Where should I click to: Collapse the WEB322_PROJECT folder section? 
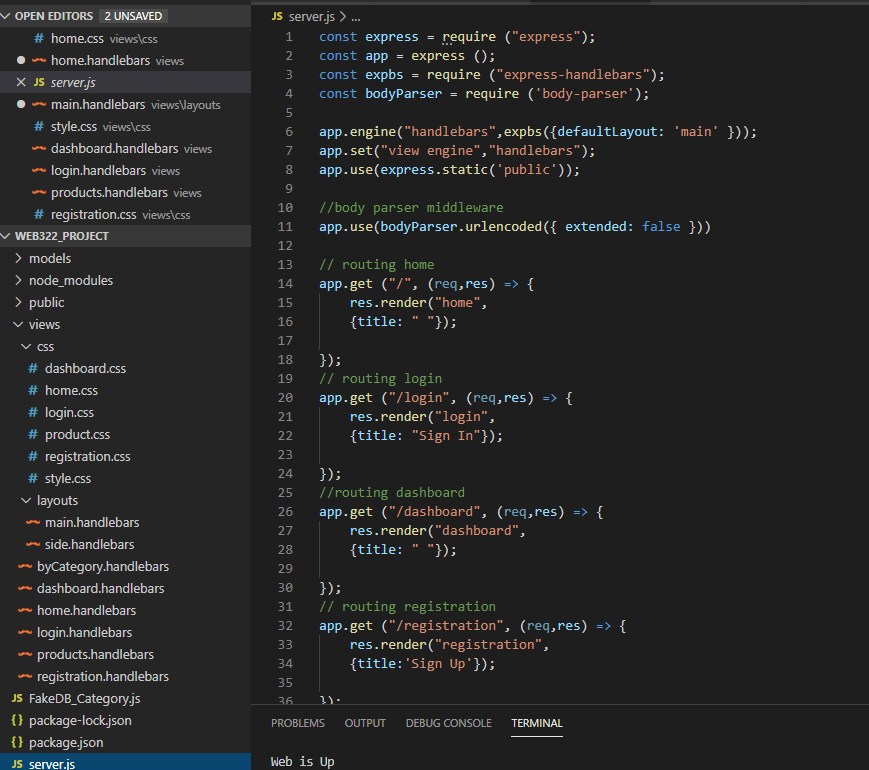pos(8,236)
